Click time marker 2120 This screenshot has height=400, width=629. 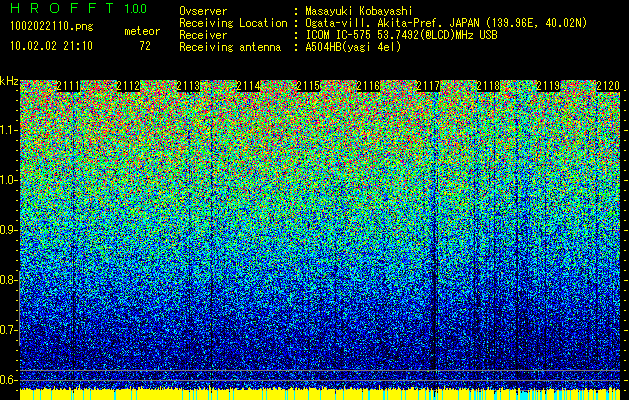point(608,86)
